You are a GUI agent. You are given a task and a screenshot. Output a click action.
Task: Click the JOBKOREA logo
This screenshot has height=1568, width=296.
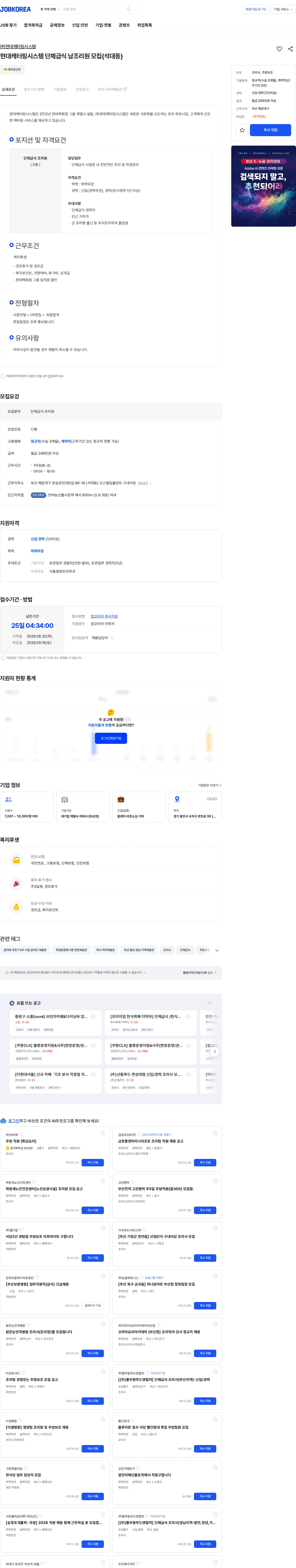pyautogui.click(x=15, y=9)
